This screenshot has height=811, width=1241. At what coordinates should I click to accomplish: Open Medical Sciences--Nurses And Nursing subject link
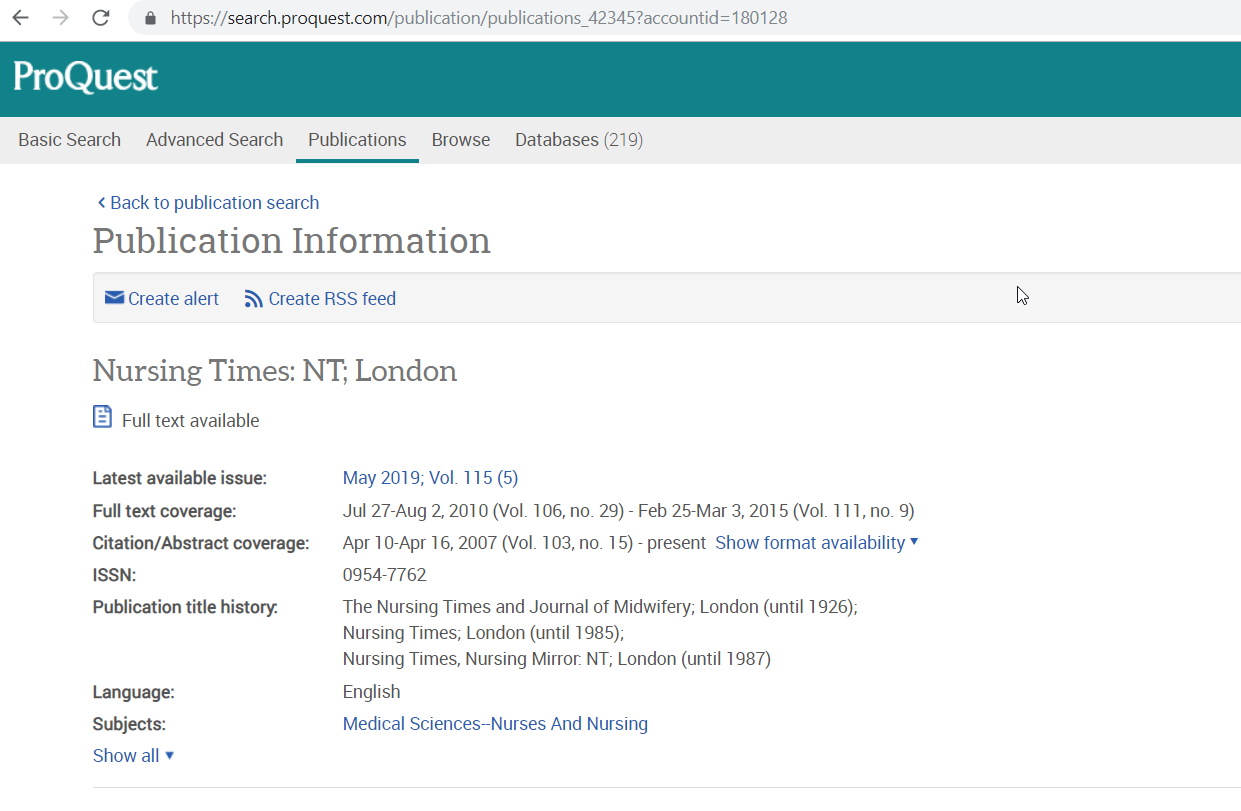(495, 724)
